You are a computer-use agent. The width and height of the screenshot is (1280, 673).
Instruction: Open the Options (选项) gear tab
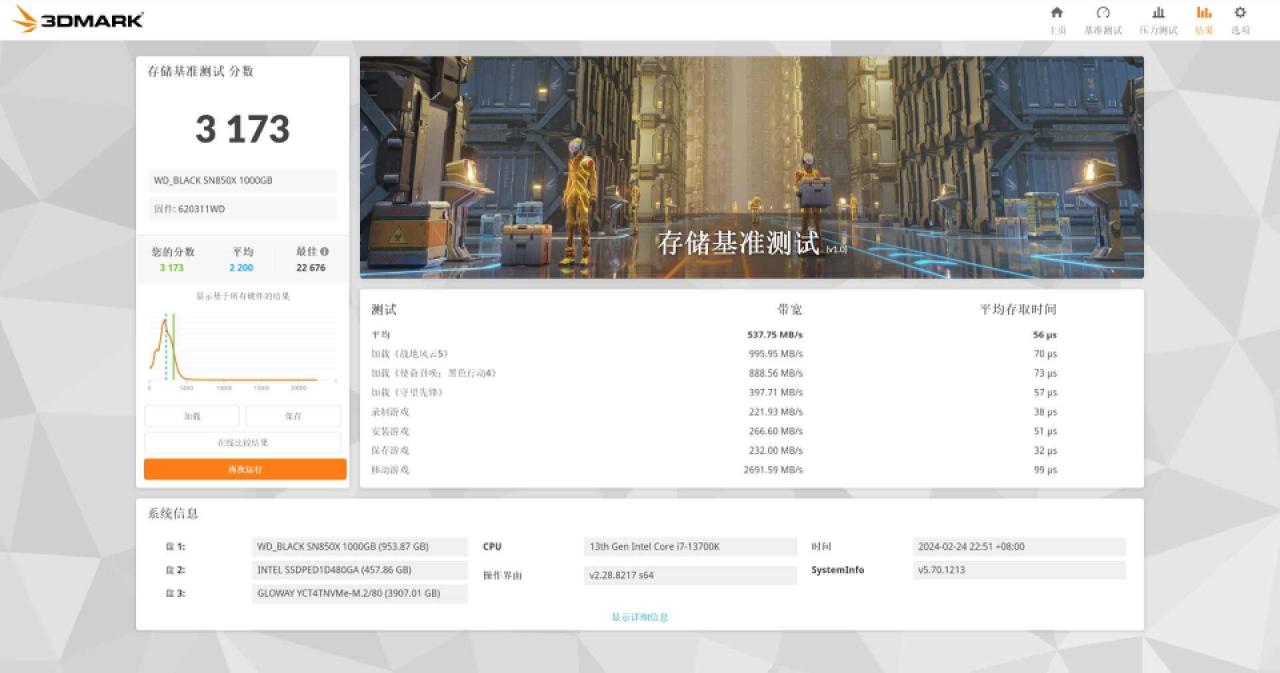tap(1240, 20)
